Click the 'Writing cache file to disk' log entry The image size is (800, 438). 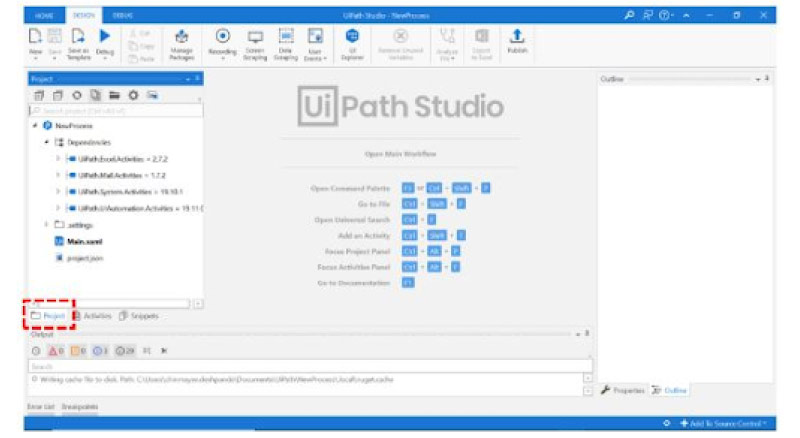coord(213,380)
